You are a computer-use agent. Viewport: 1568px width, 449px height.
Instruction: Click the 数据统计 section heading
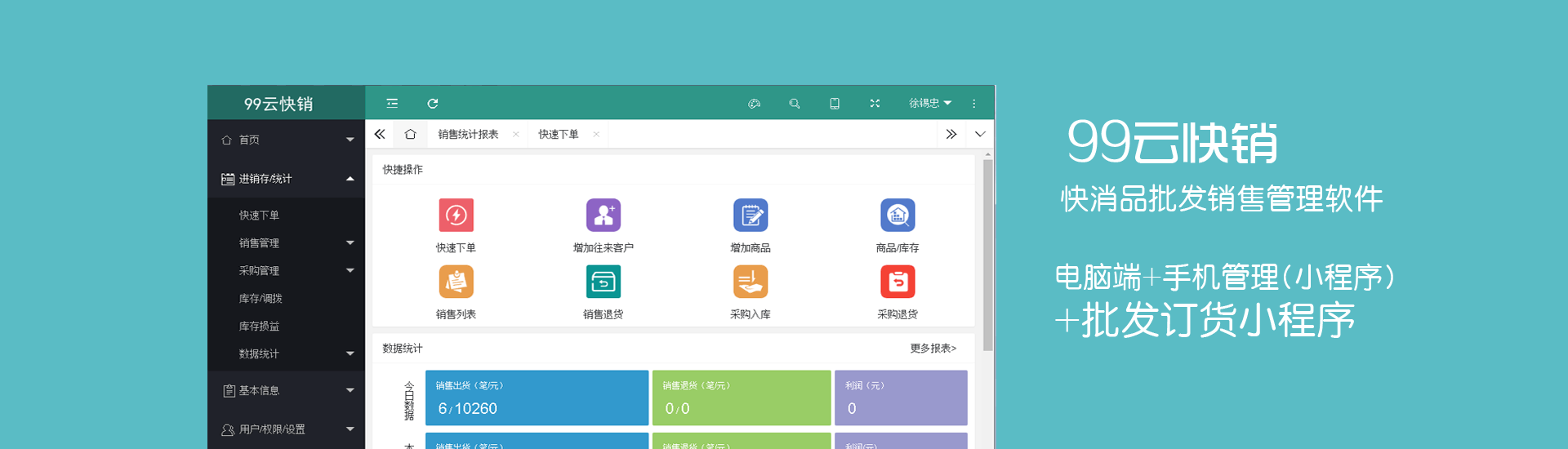(x=403, y=349)
